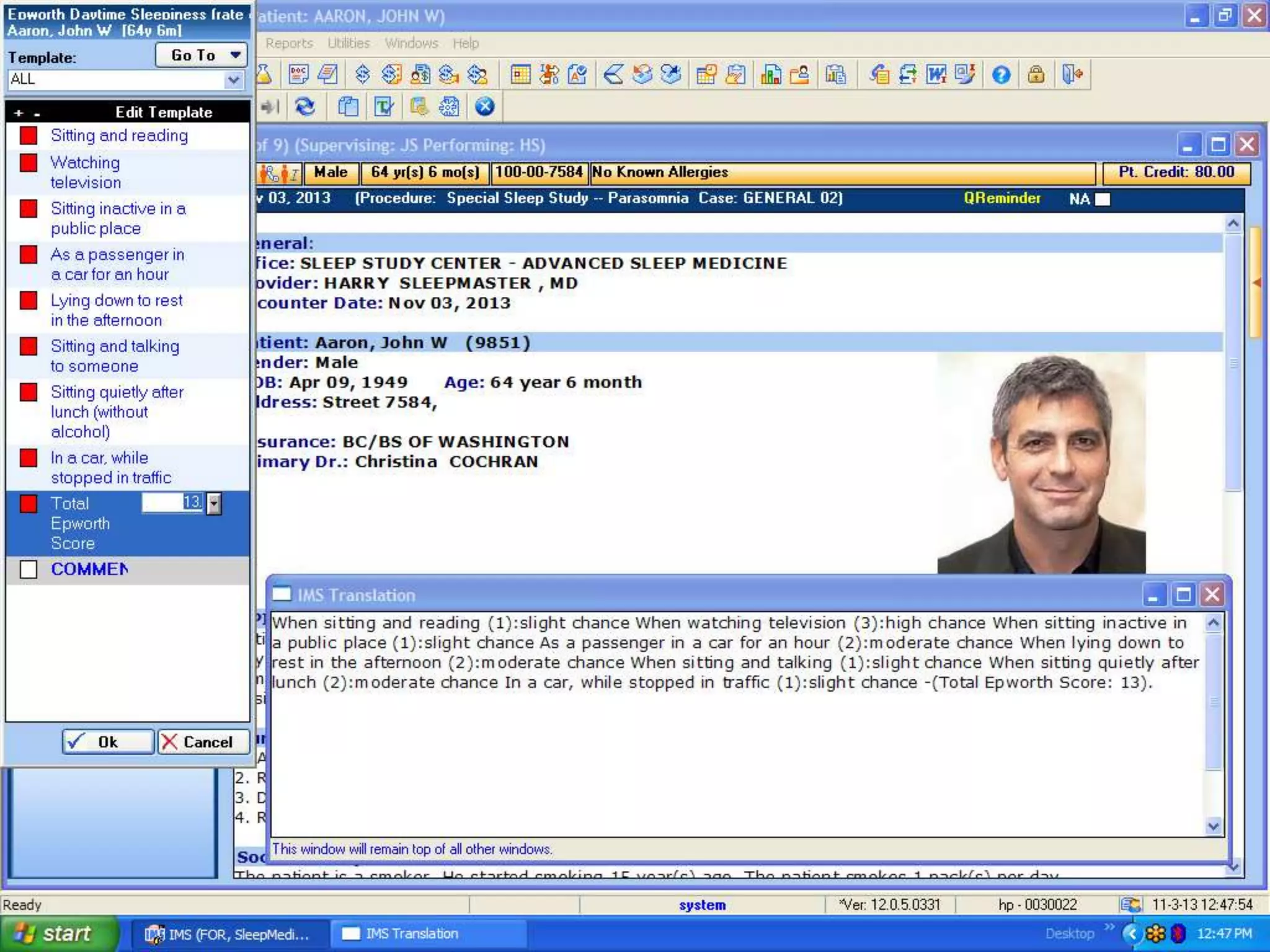1270x952 pixels.
Task: Expand the Template ALL combo box
Action: point(233,80)
